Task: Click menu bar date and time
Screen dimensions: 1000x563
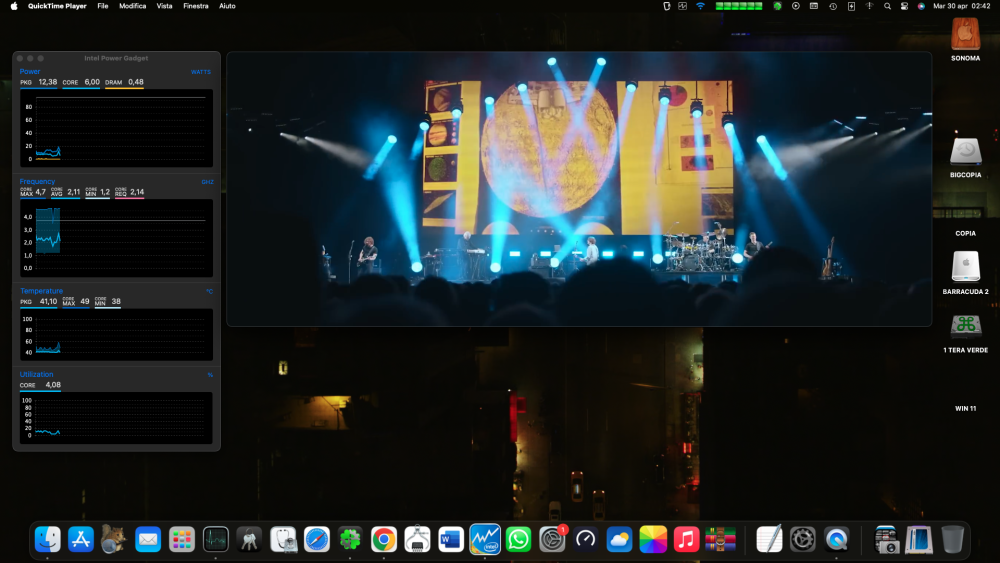Action: click(962, 6)
